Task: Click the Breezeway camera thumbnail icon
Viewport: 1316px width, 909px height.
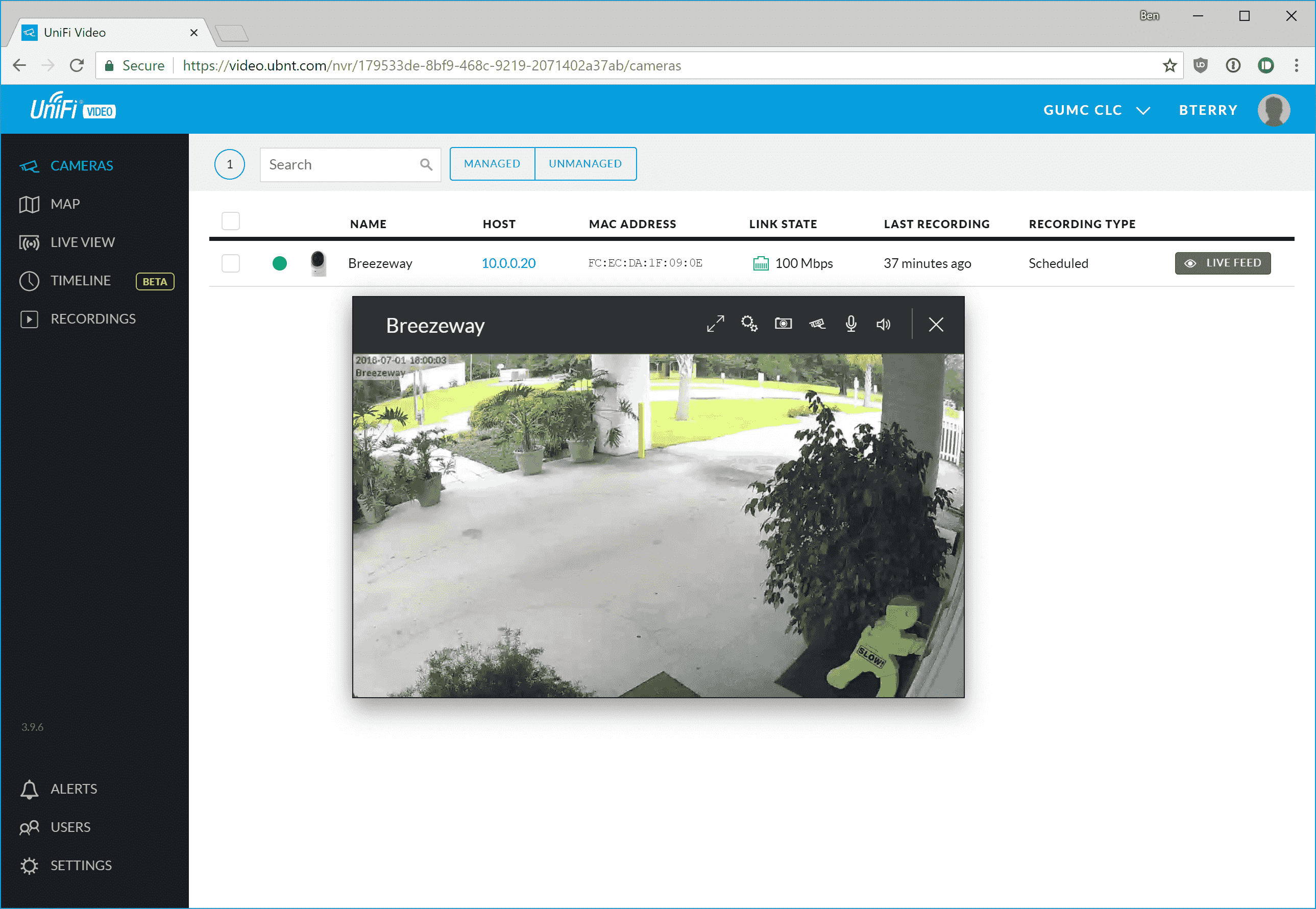Action: tap(318, 263)
